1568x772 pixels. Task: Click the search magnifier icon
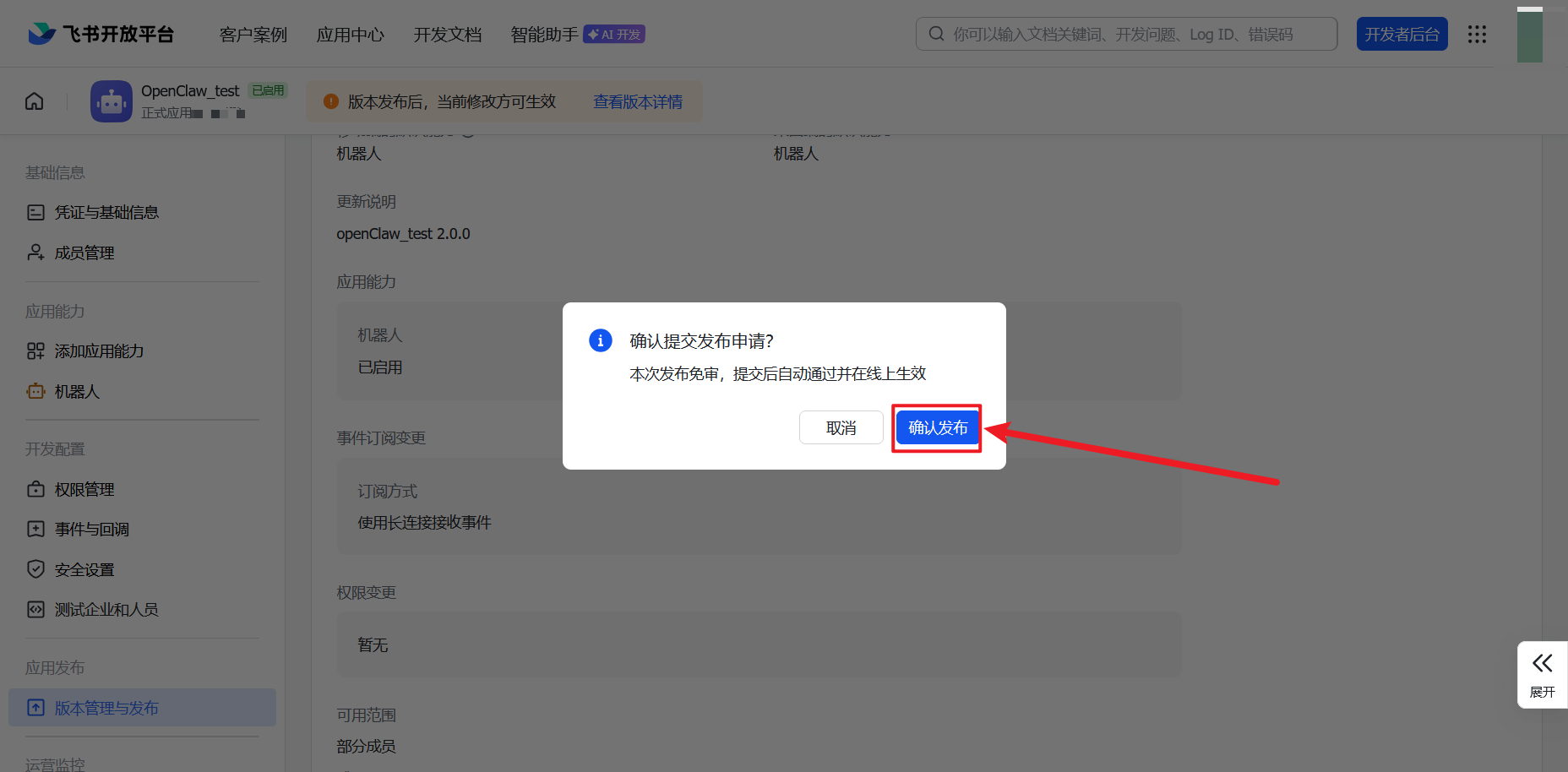(936, 33)
